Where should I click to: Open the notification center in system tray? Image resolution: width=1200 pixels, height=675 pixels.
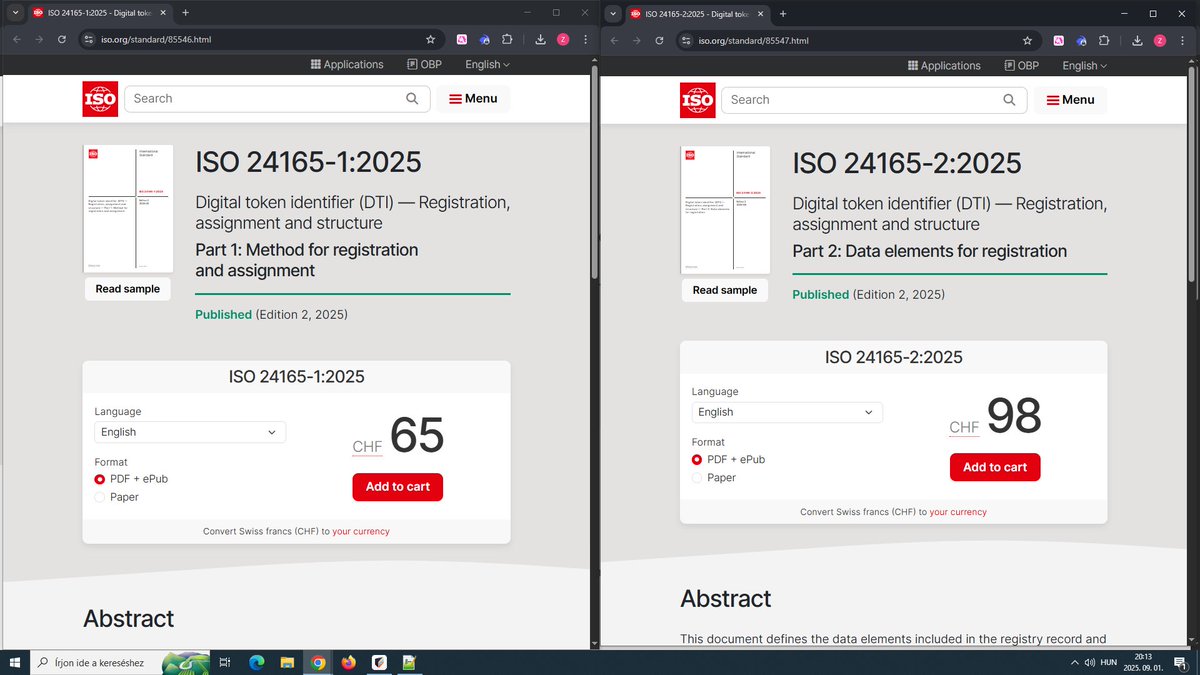coord(1180,663)
